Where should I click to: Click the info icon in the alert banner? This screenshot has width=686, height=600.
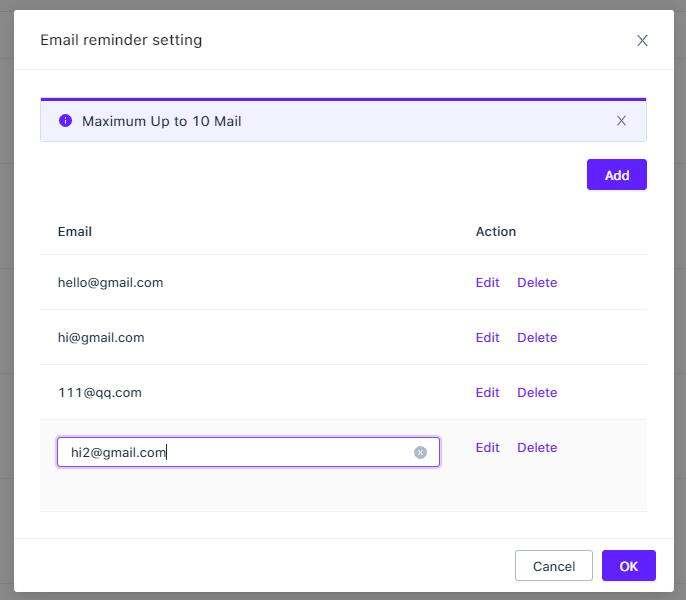tap(65, 120)
